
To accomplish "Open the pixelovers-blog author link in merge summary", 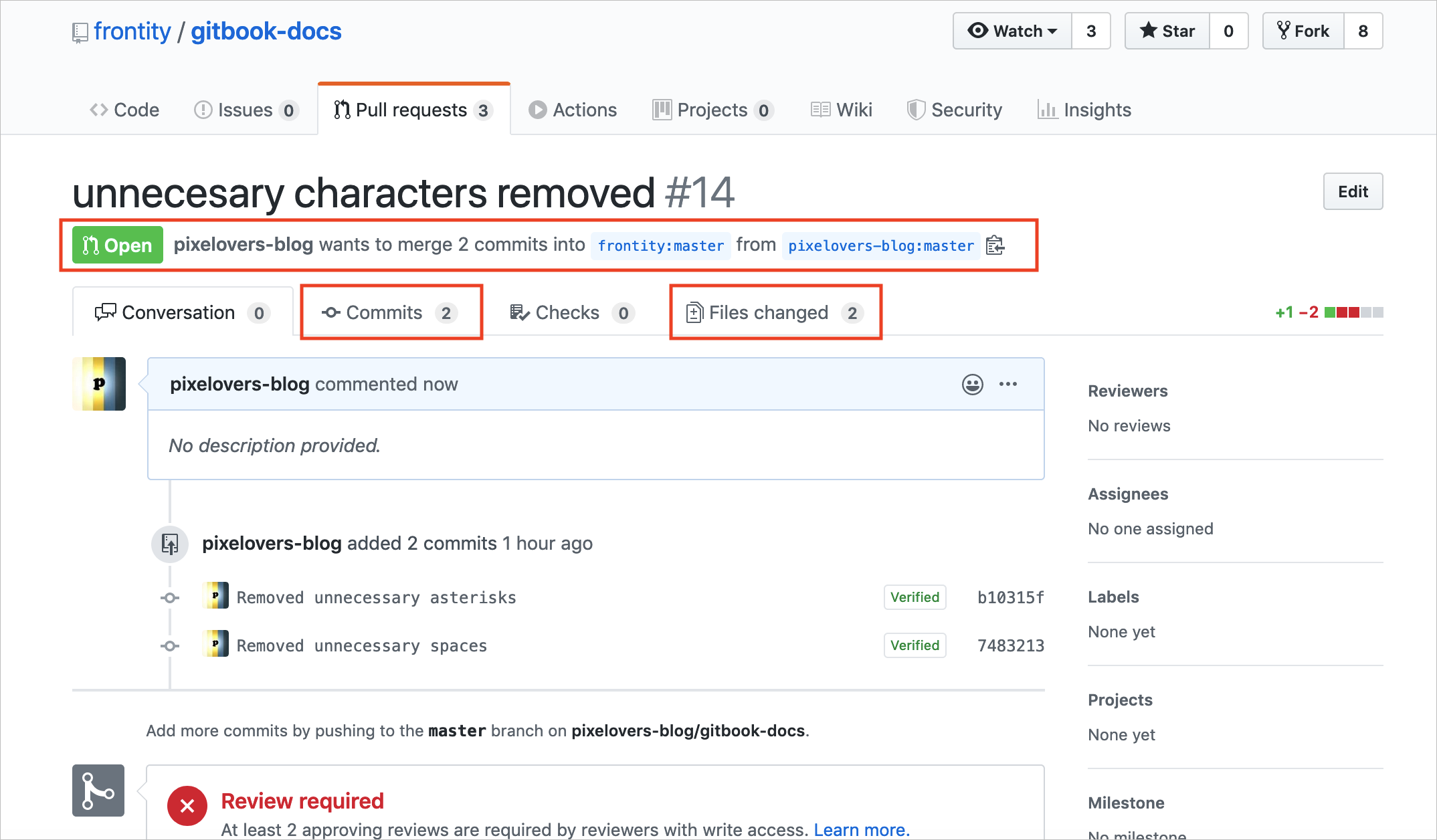I will (244, 245).
